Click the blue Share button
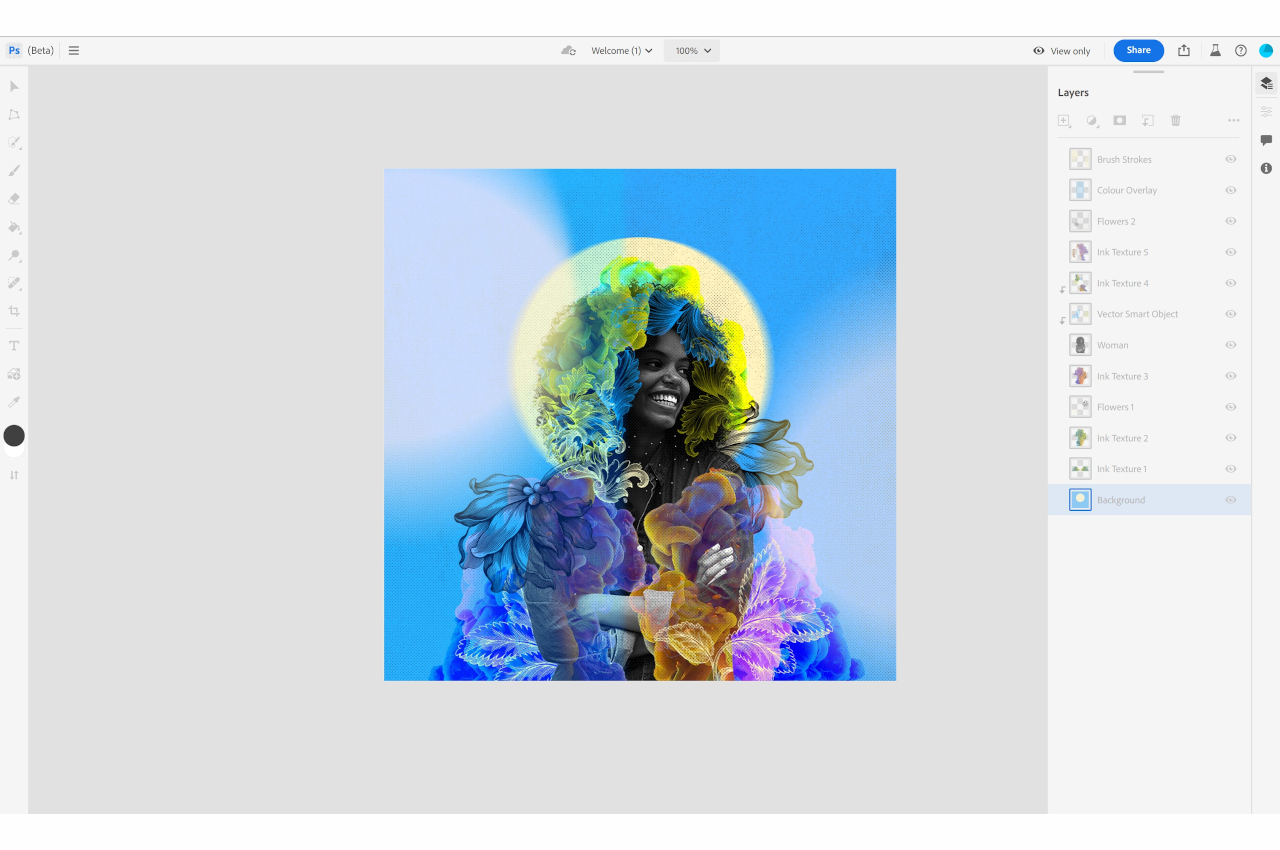This screenshot has width=1280, height=850. click(1138, 51)
